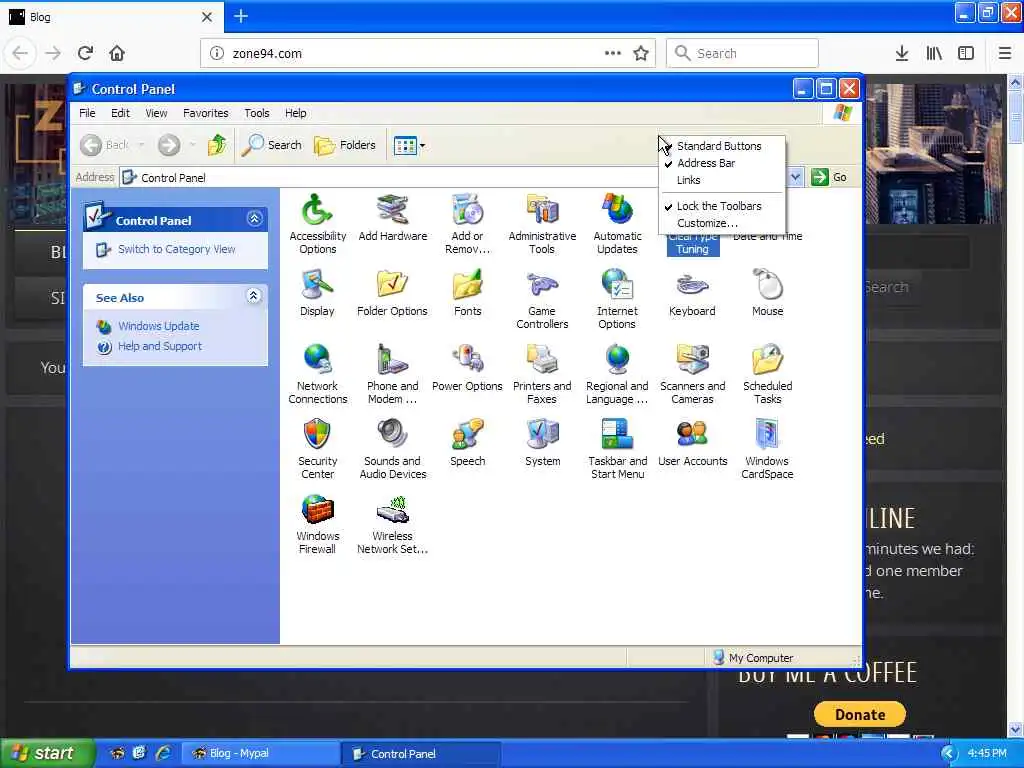The width and height of the screenshot is (1024, 768).
Task: Click the Go button beside address bar
Action: coord(829,177)
